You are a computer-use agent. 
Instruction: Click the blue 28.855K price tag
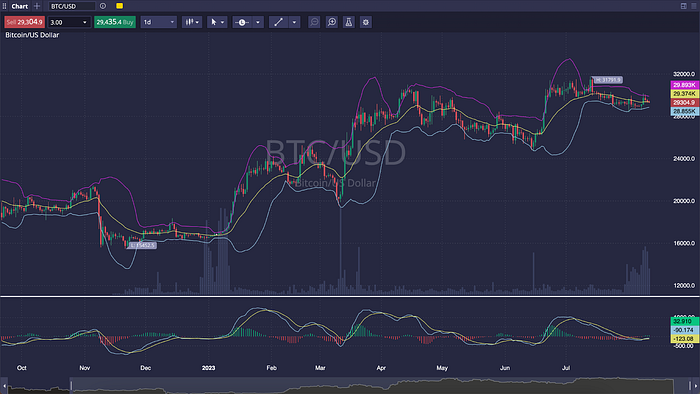[x=684, y=111]
